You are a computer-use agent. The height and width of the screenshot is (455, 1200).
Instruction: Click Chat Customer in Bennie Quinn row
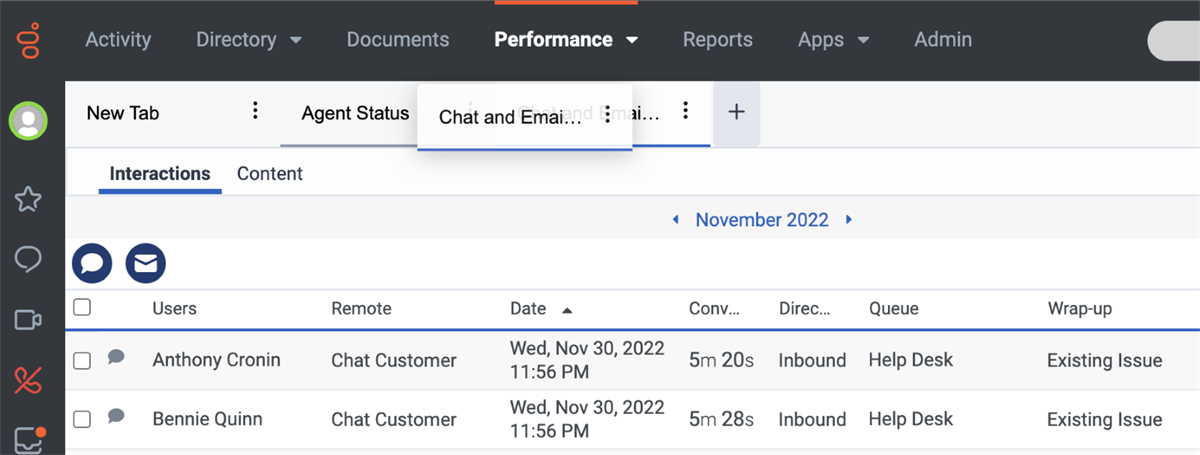coord(394,419)
